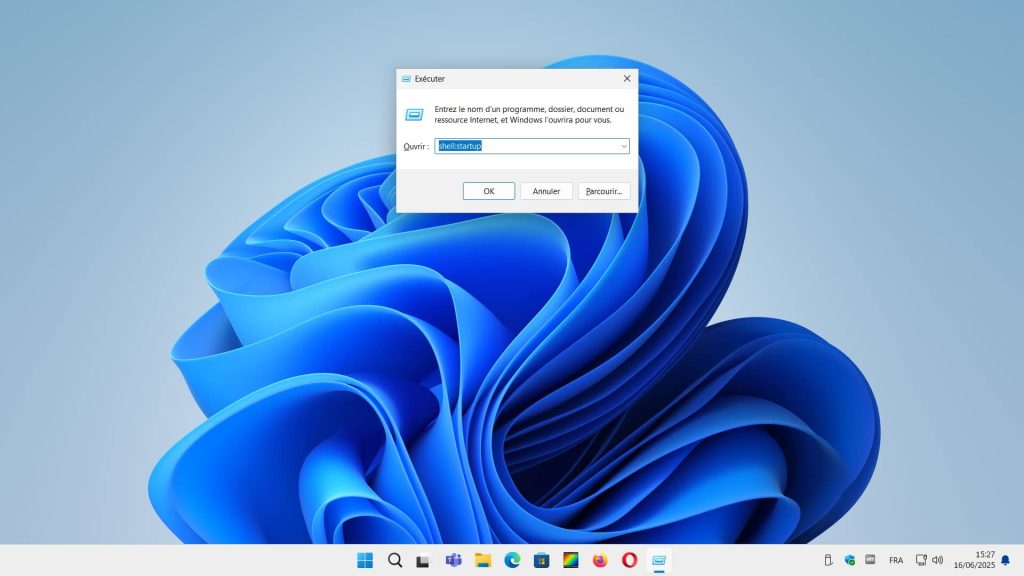Open the notification center bell
The image size is (1024, 576).
(1005, 561)
